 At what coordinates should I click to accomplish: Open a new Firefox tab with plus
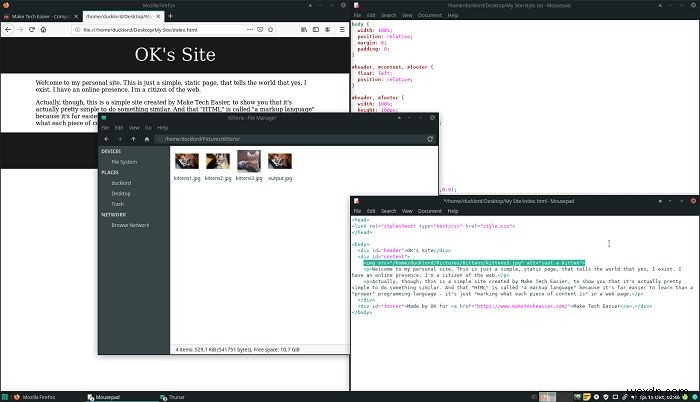pyautogui.click(x=170, y=16)
